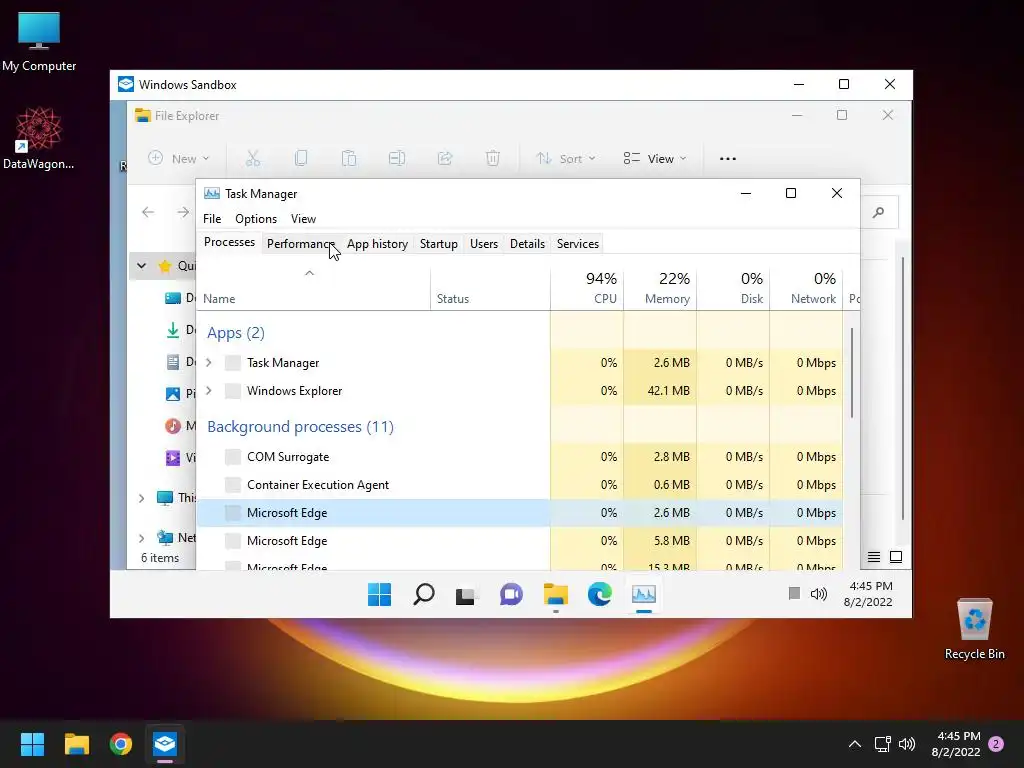
Task: Sort processes by the Name column
Action: tap(313, 288)
